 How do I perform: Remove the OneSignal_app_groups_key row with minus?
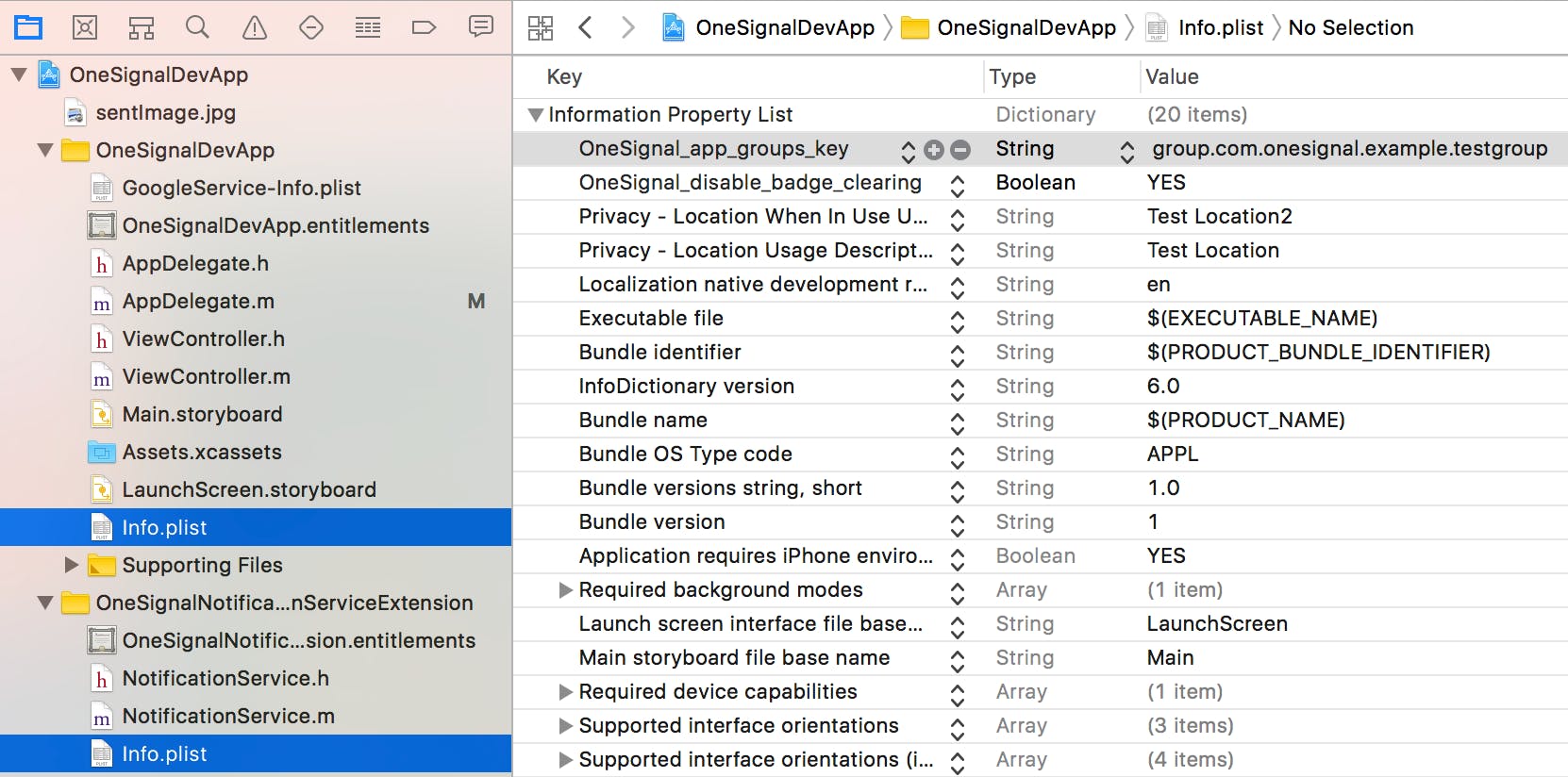tap(960, 149)
